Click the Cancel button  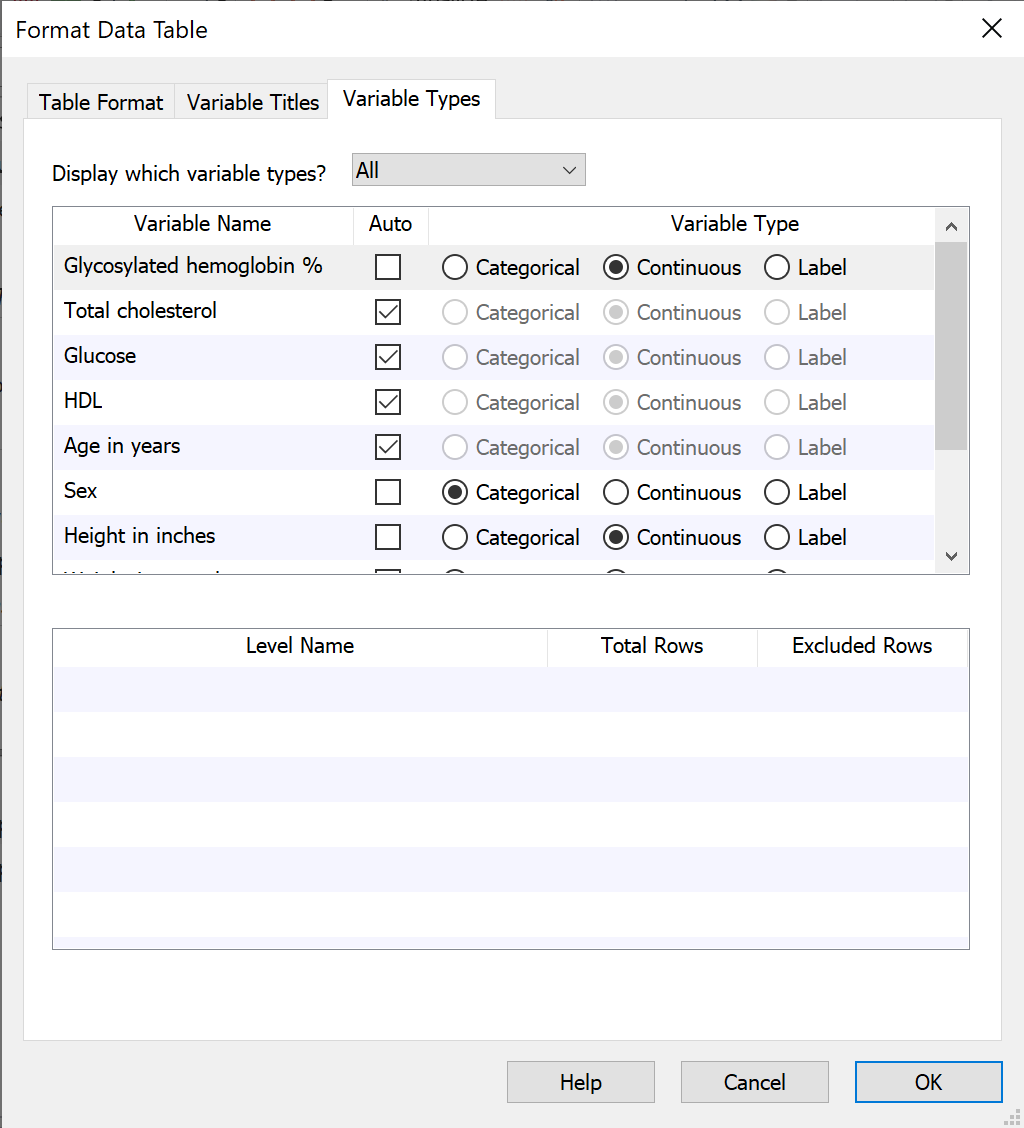coord(754,1082)
